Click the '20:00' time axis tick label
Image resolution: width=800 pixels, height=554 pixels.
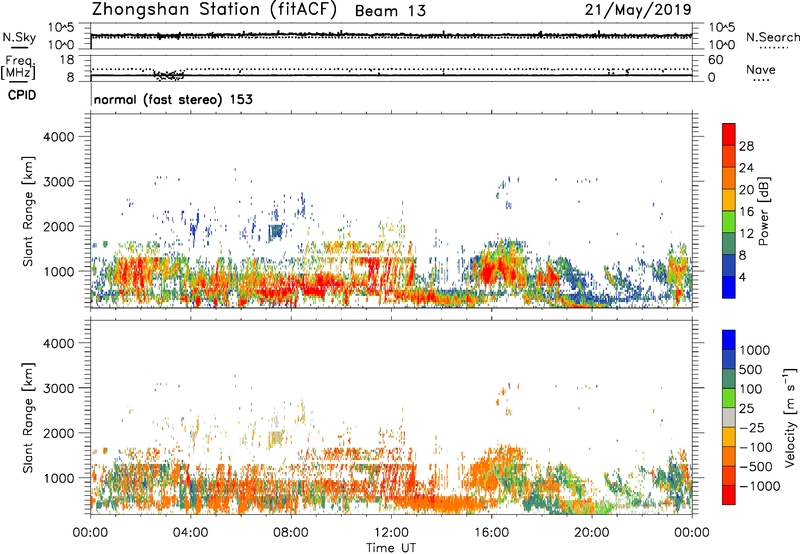(592, 533)
